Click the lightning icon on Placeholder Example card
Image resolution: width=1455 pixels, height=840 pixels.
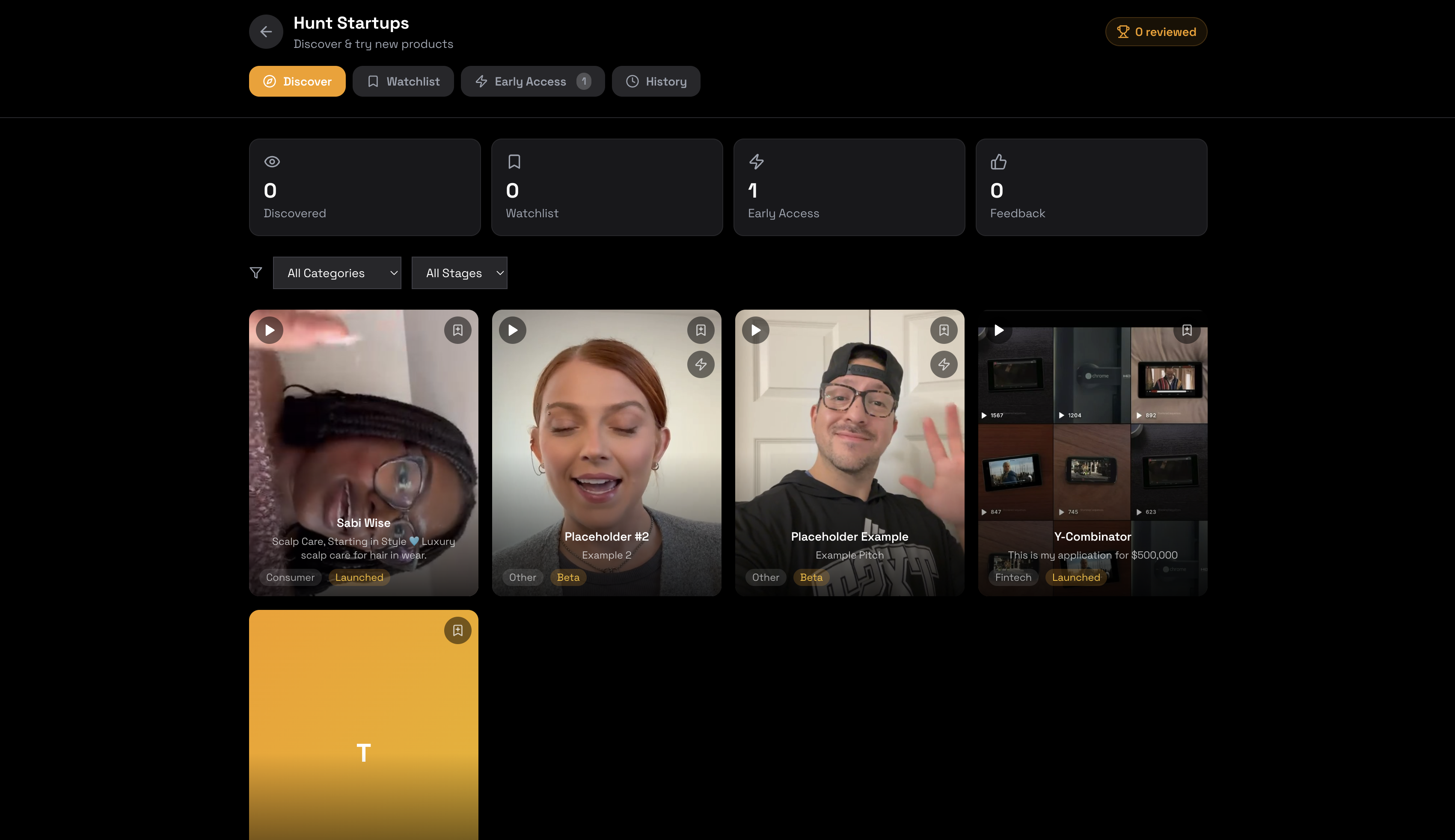tap(944, 364)
